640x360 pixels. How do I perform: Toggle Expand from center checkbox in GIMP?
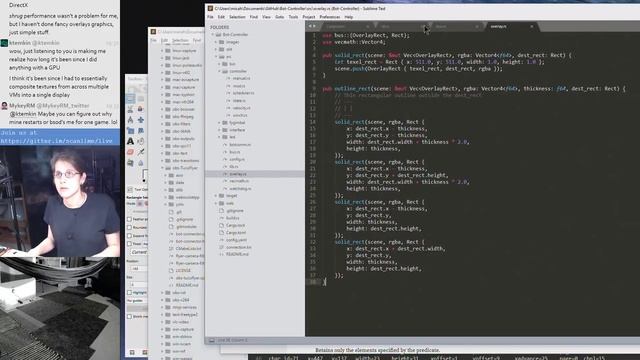click(x=129, y=236)
